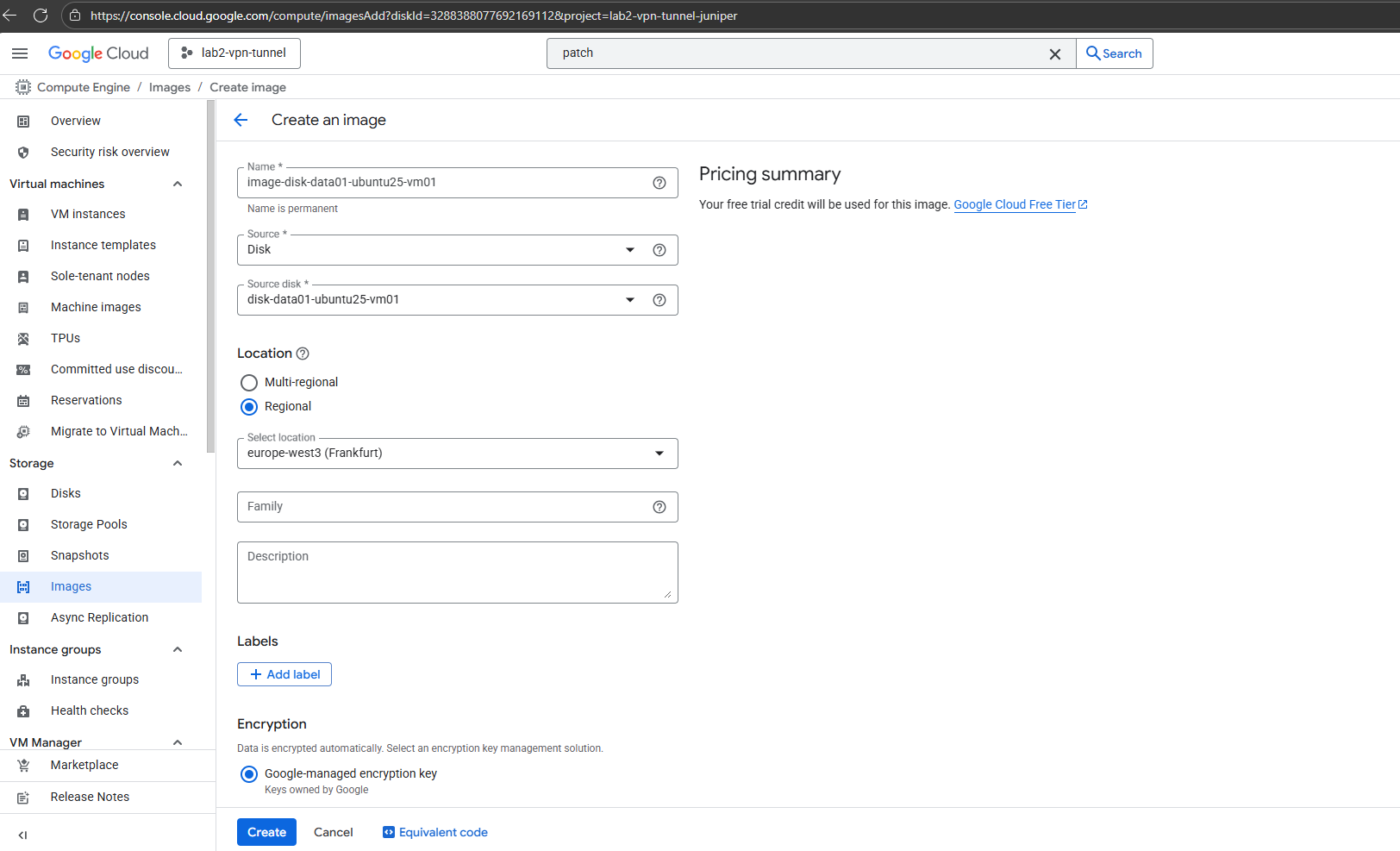Collapse the Virtual machines sidebar section
1400x851 pixels.
click(178, 184)
